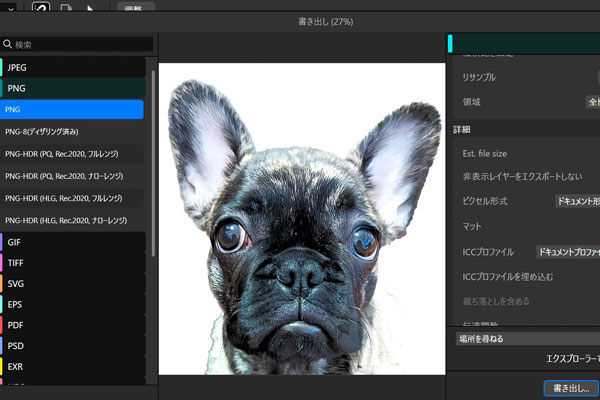Select PNG-HDR HLG Rec.2020 フルレンジ preset
Image resolution: width=600 pixels, height=400 pixels.
coord(72,198)
